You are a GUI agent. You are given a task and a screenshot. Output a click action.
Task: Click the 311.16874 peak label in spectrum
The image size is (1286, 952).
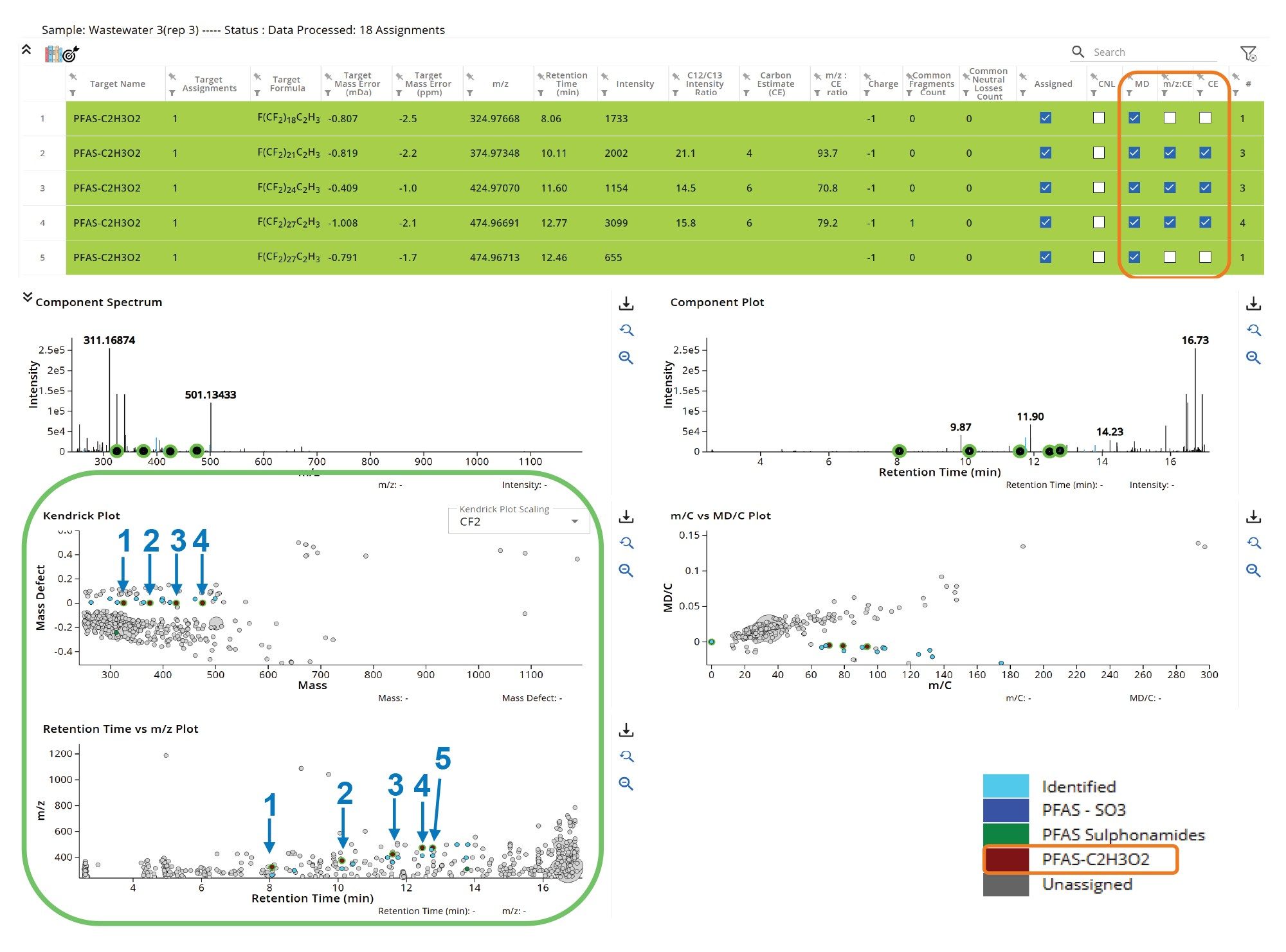point(109,340)
